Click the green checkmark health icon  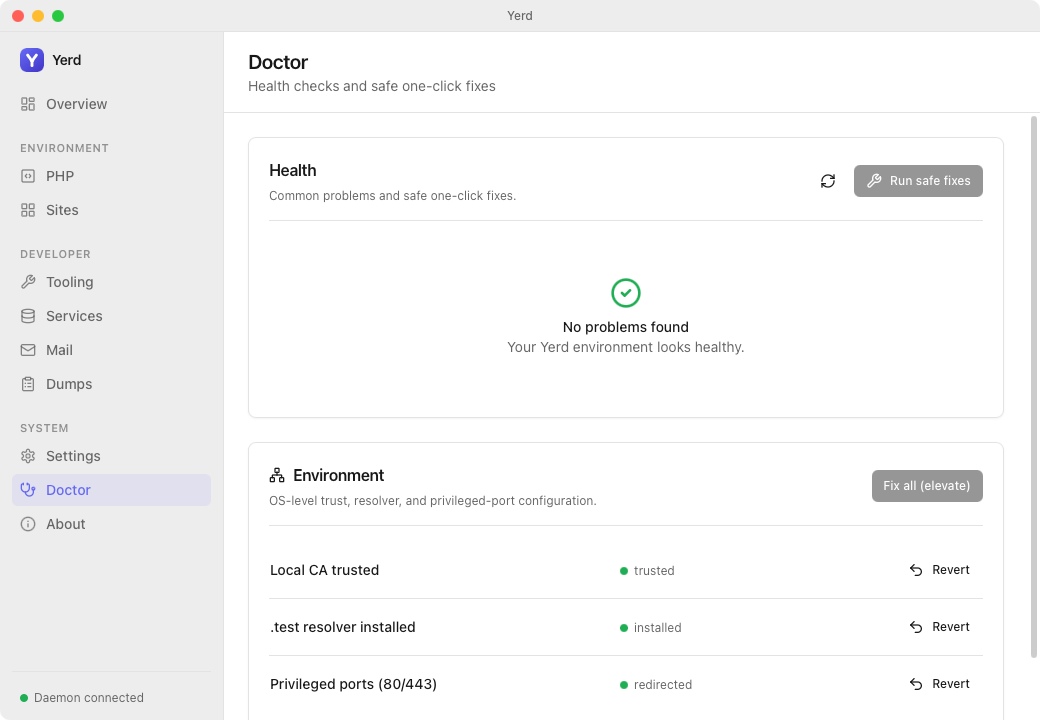tap(625, 293)
